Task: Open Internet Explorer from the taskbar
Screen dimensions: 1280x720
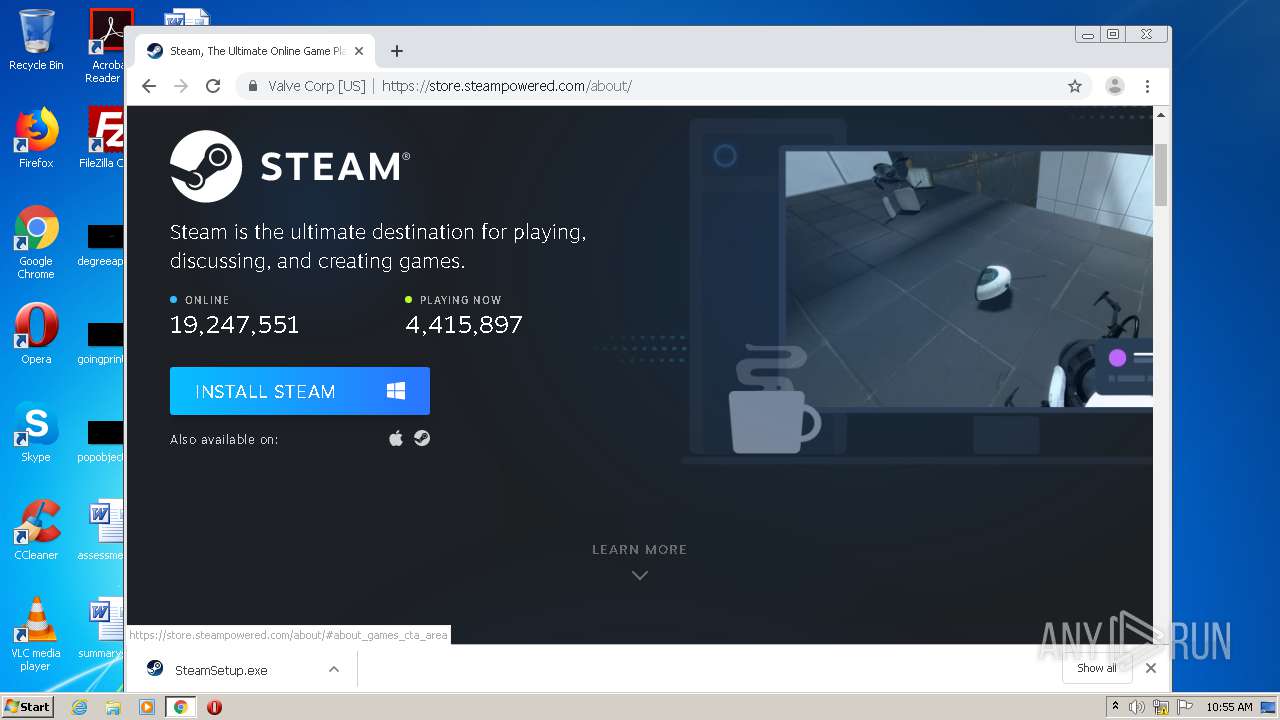Action: point(79,707)
